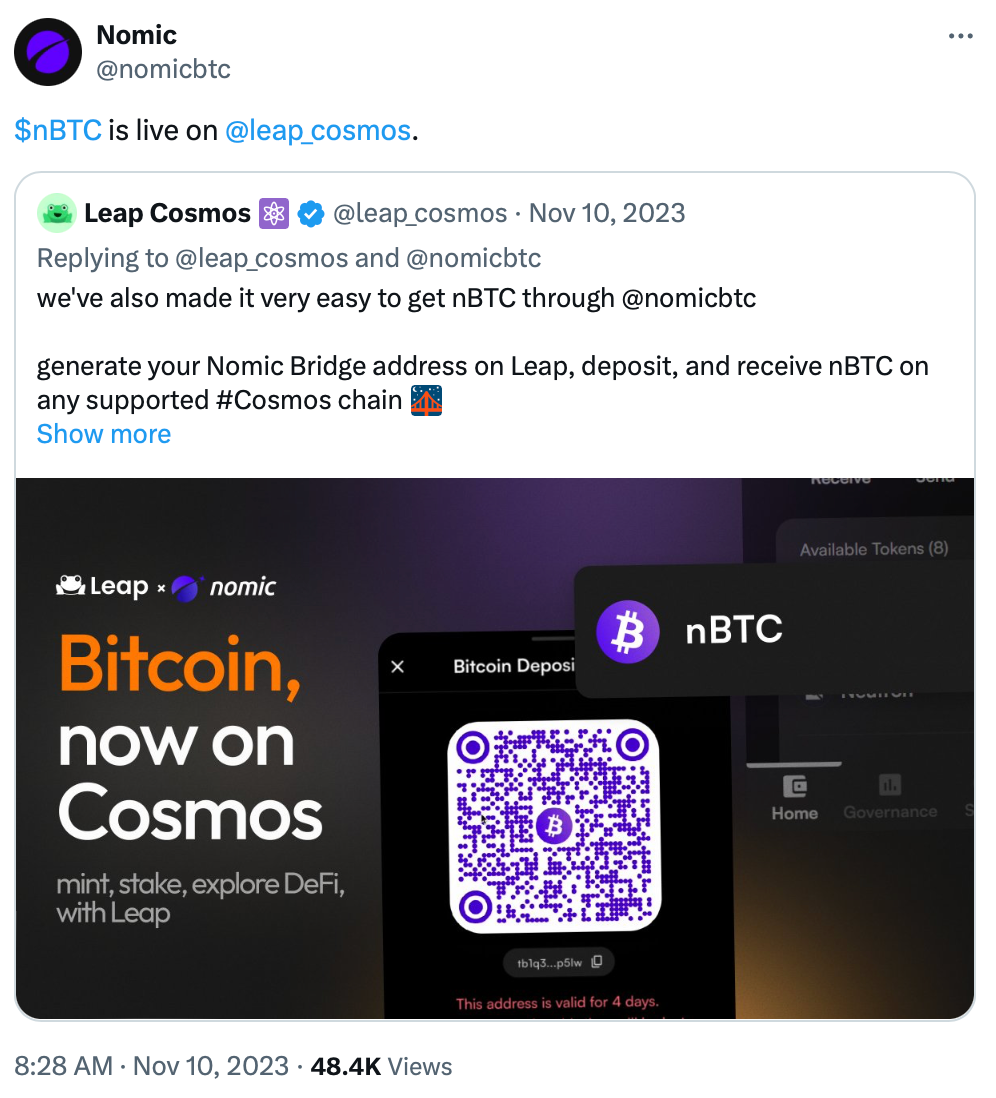
Task: Click the purple atom affiliate badge
Action: click(x=273, y=213)
